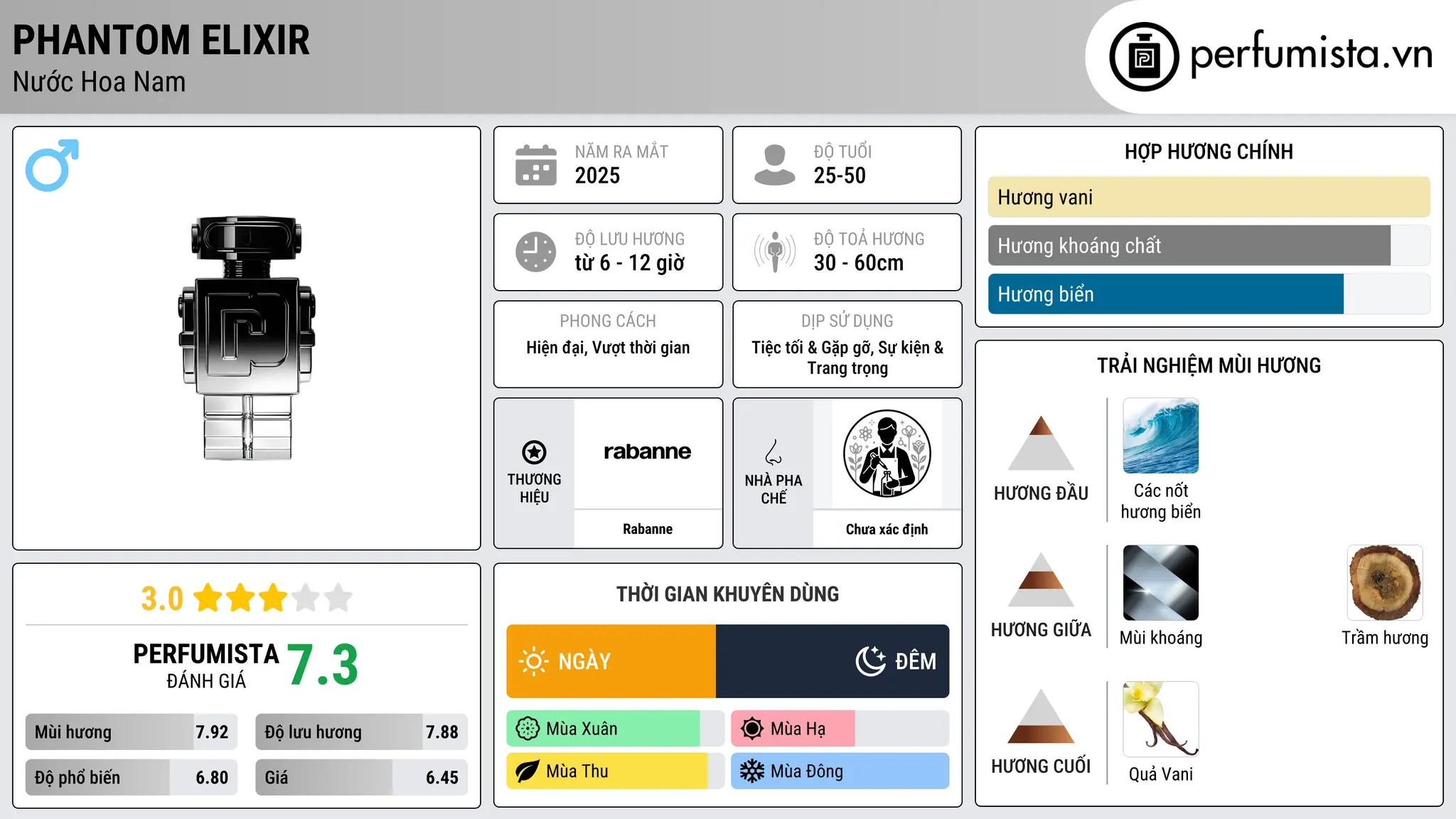1456x819 pixels.
Task: Click the summer sun icon beside Mùa Hạ
Action: coord(751,729)
